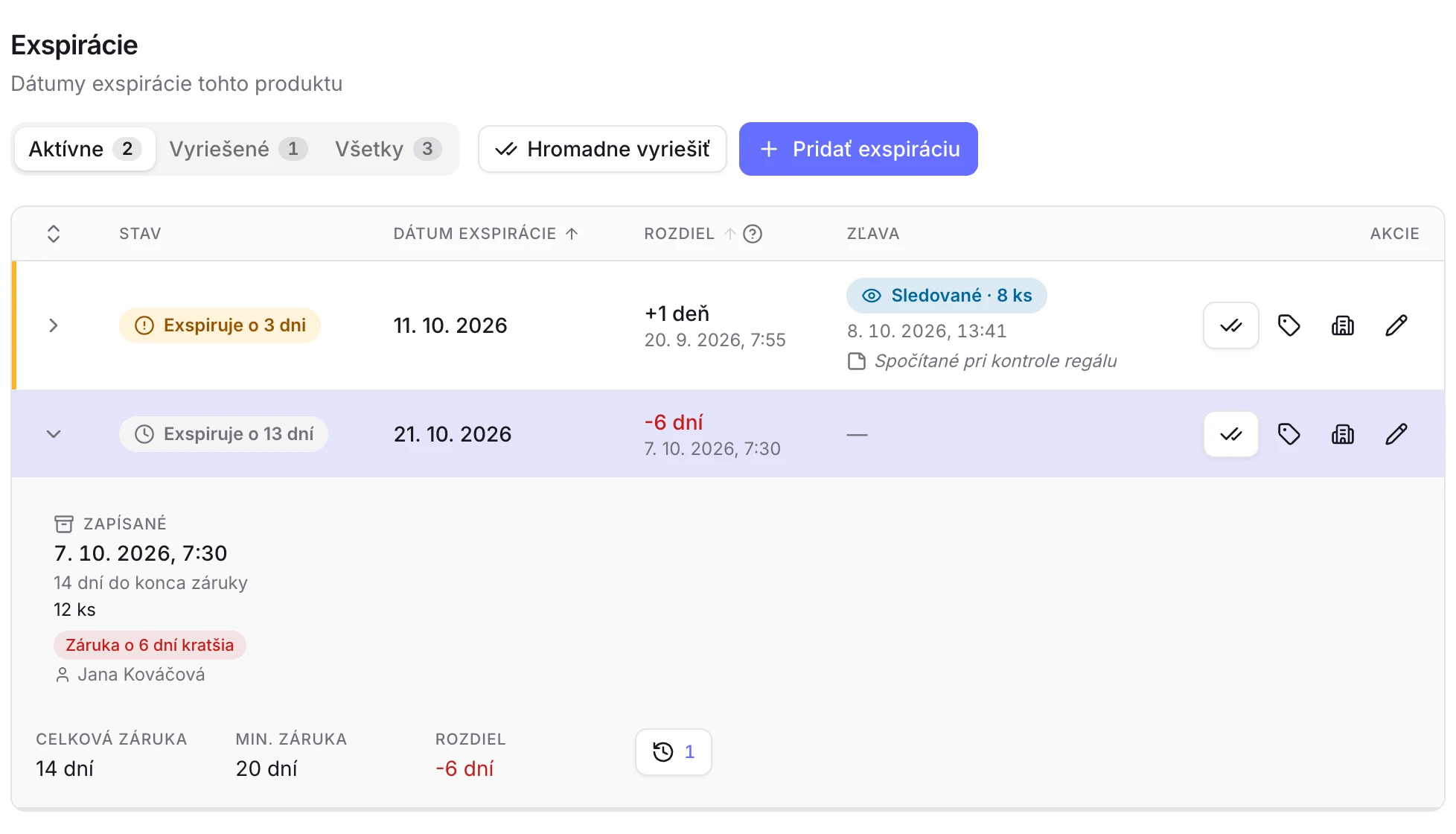The image size is (1456, 834).
Task: Click the Exspiruje o 3 dni status badge
Action: pyautogui.click(x=220, y=325)
